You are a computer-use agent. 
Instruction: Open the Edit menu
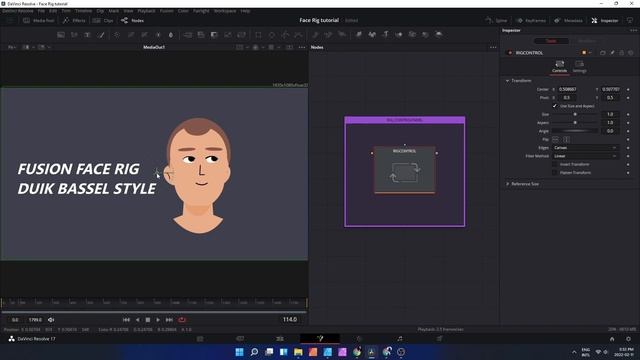(x=53, y=11)
